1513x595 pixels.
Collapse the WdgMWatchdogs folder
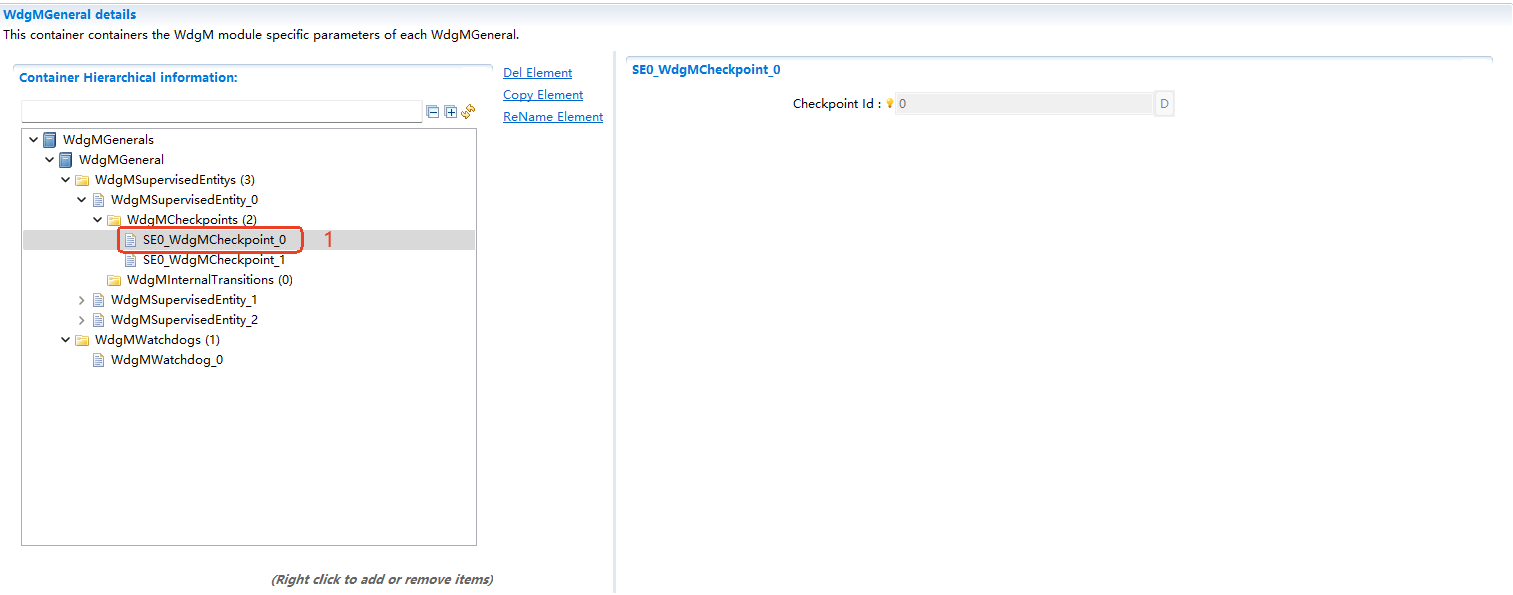(66, 340)
